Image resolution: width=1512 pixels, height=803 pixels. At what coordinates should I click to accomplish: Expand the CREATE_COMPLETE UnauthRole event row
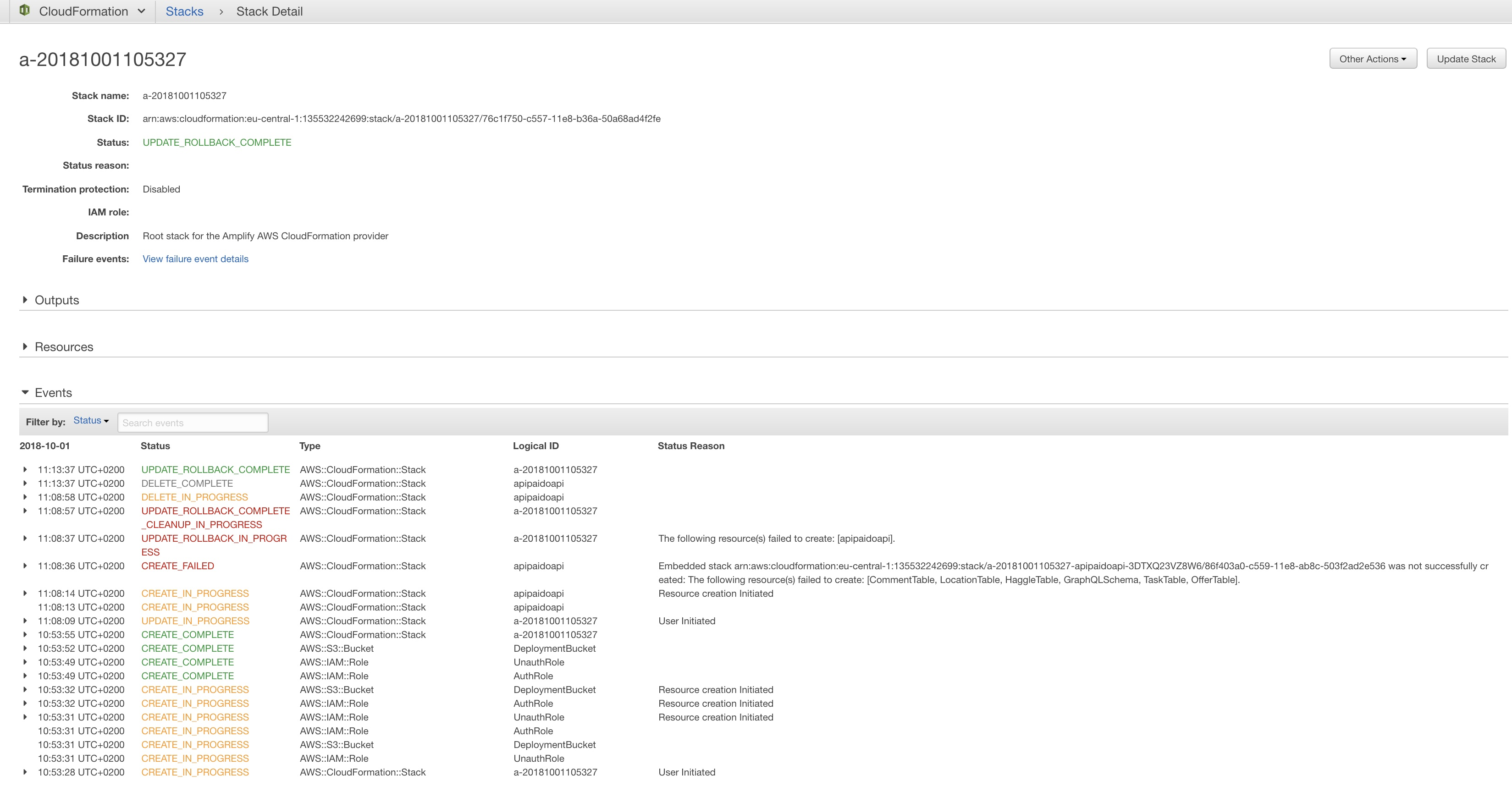[x=25, y=662]
